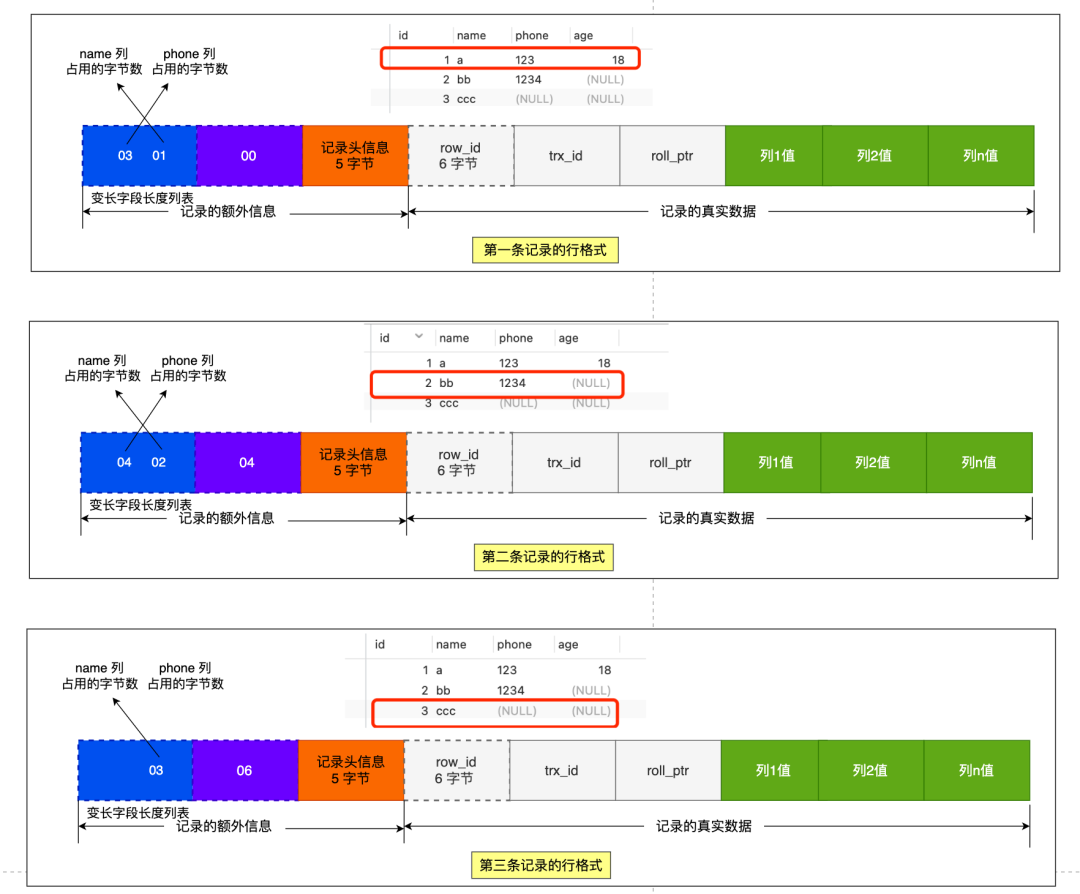
Task: Click 变长字段长度列表 label under first record
Action: coord(143,198)
